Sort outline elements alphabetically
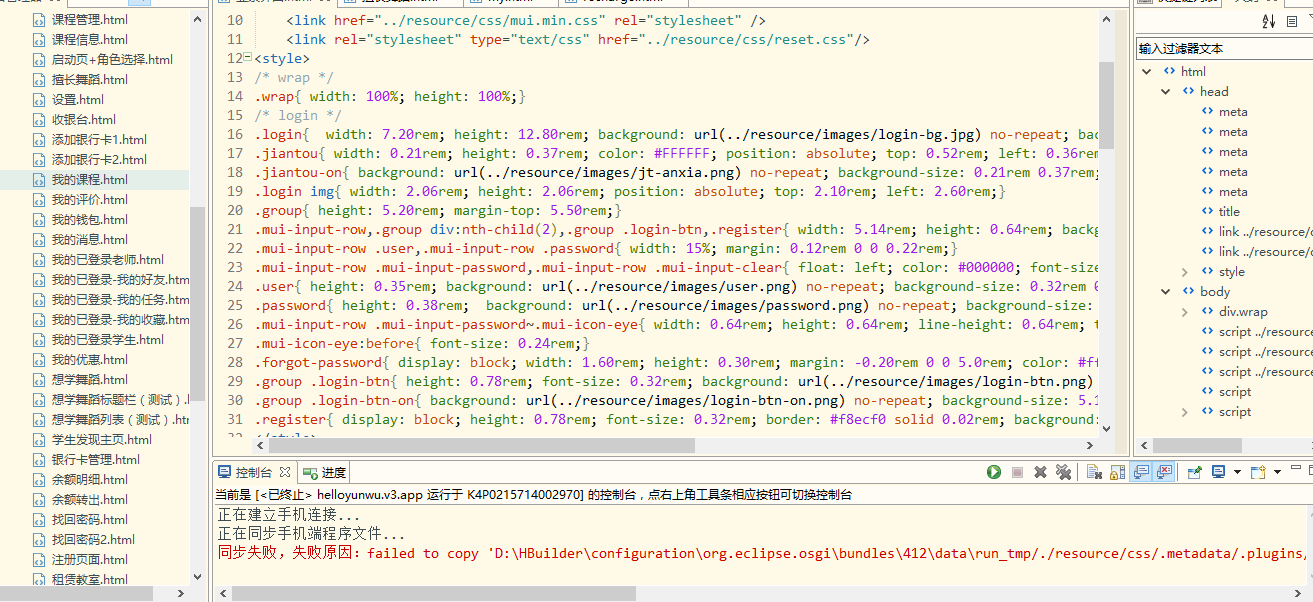The width and height of the screenshot is (1313, 602). [1269, 21]
